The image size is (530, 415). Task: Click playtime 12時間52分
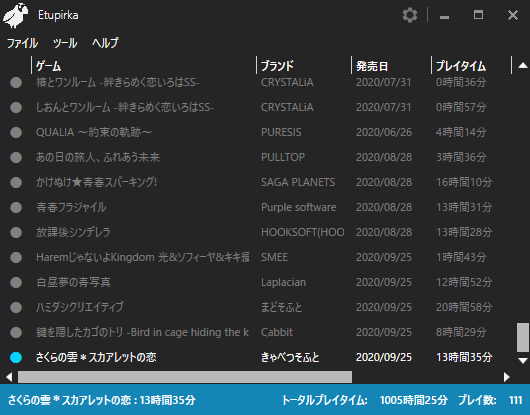point(464,283)
